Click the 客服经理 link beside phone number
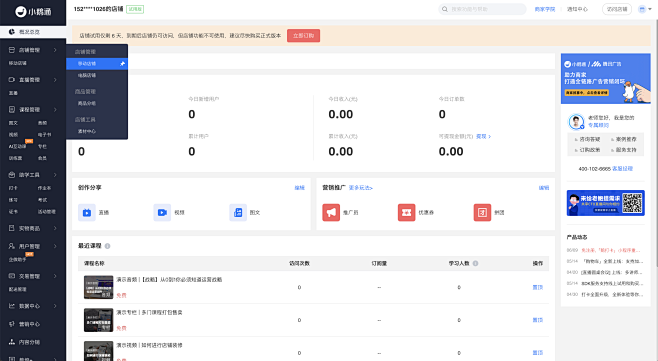 click(x=622, y=169)
